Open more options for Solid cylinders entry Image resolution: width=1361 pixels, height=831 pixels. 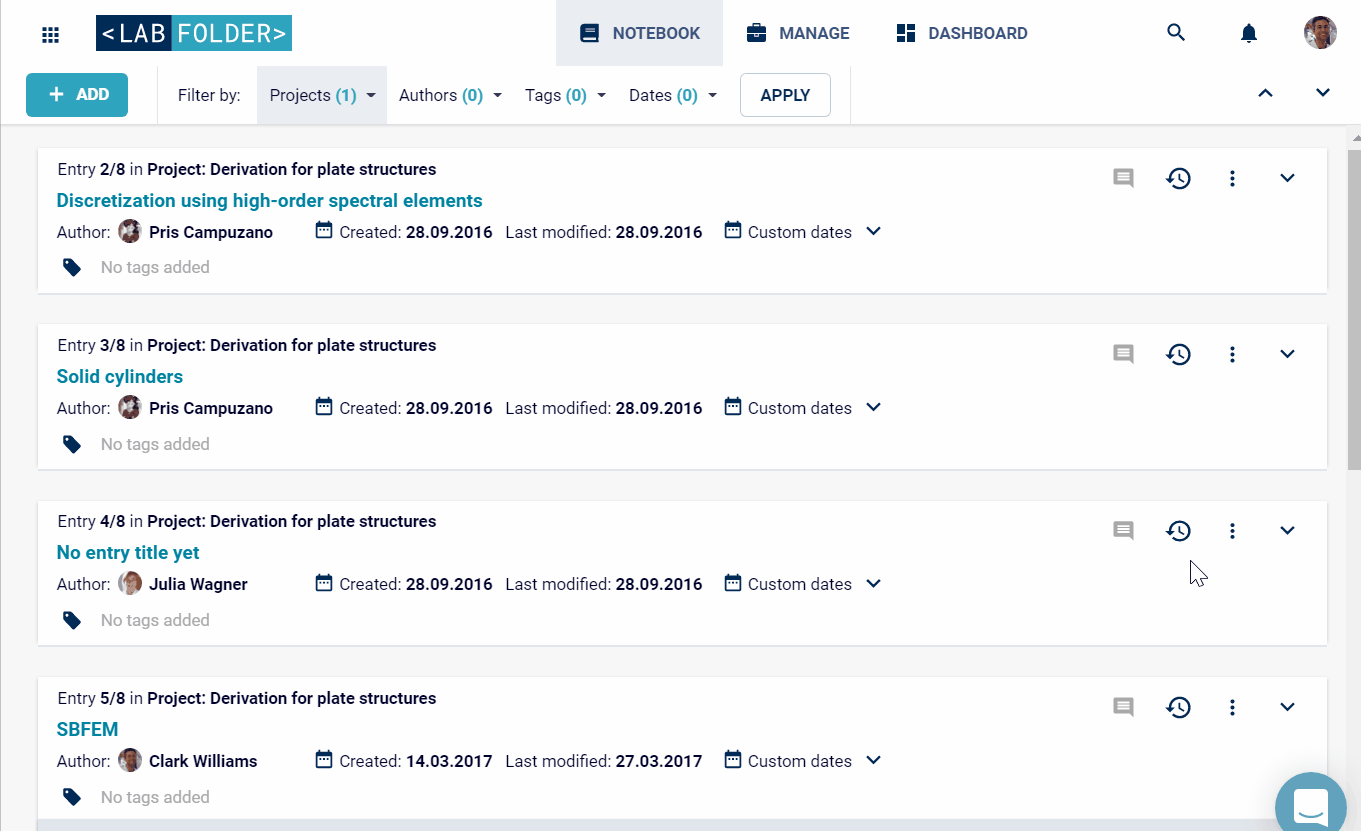1232,354
